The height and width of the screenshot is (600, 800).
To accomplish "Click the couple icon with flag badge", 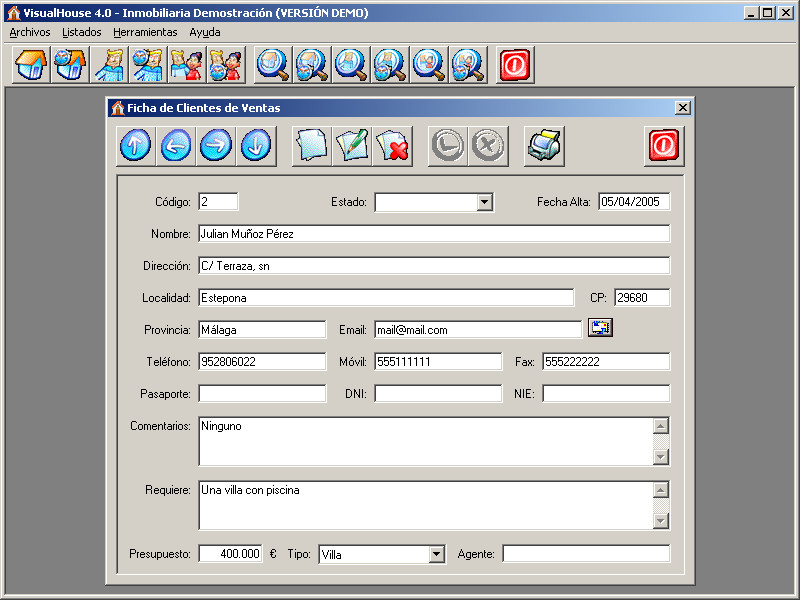I will 226,65.
